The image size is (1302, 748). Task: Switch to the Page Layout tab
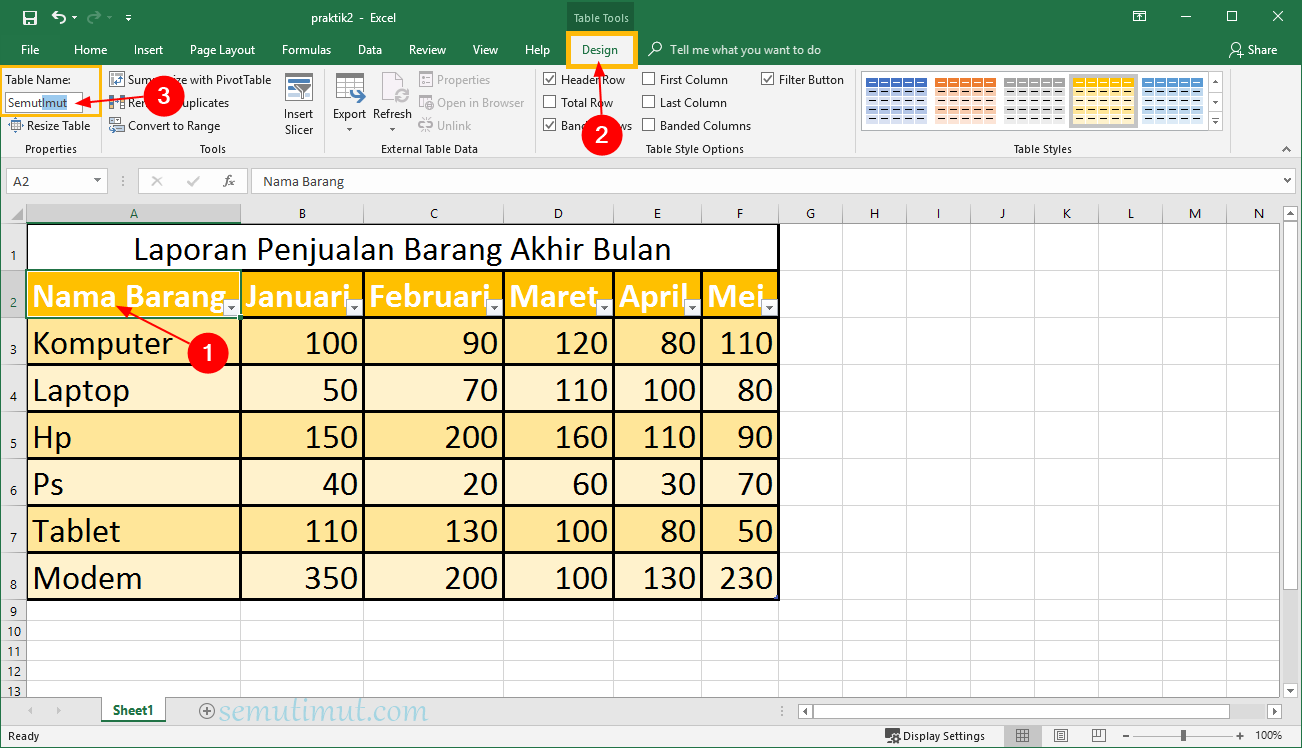tap(222, 50)
